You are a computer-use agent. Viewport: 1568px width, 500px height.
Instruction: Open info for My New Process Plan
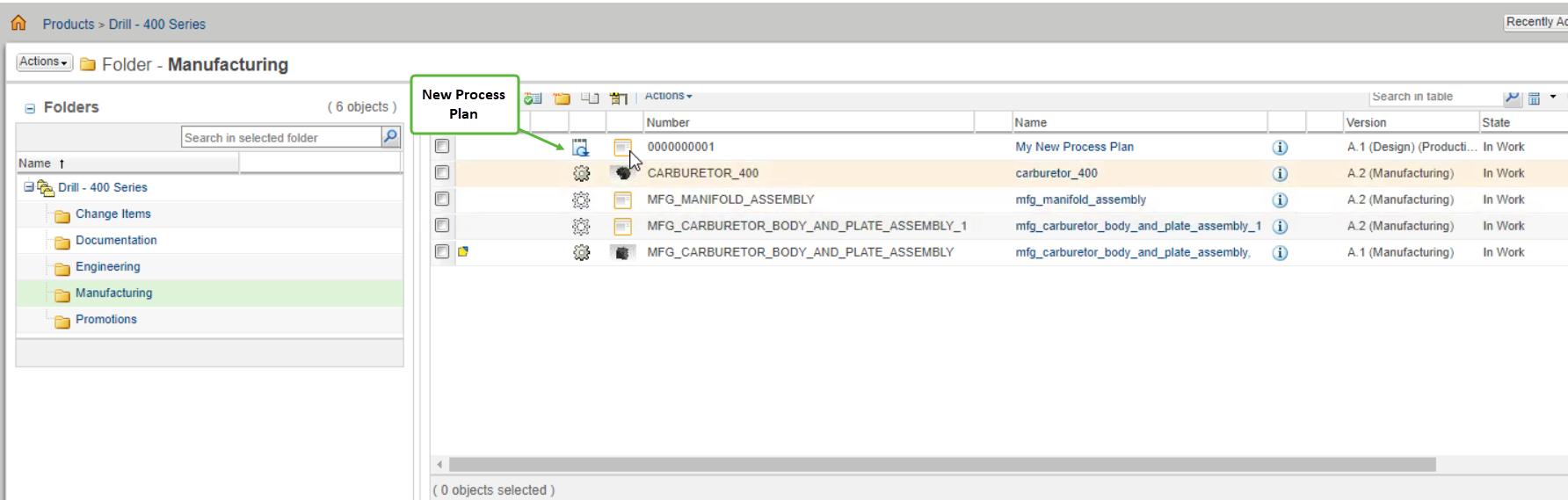point(1281,148)
